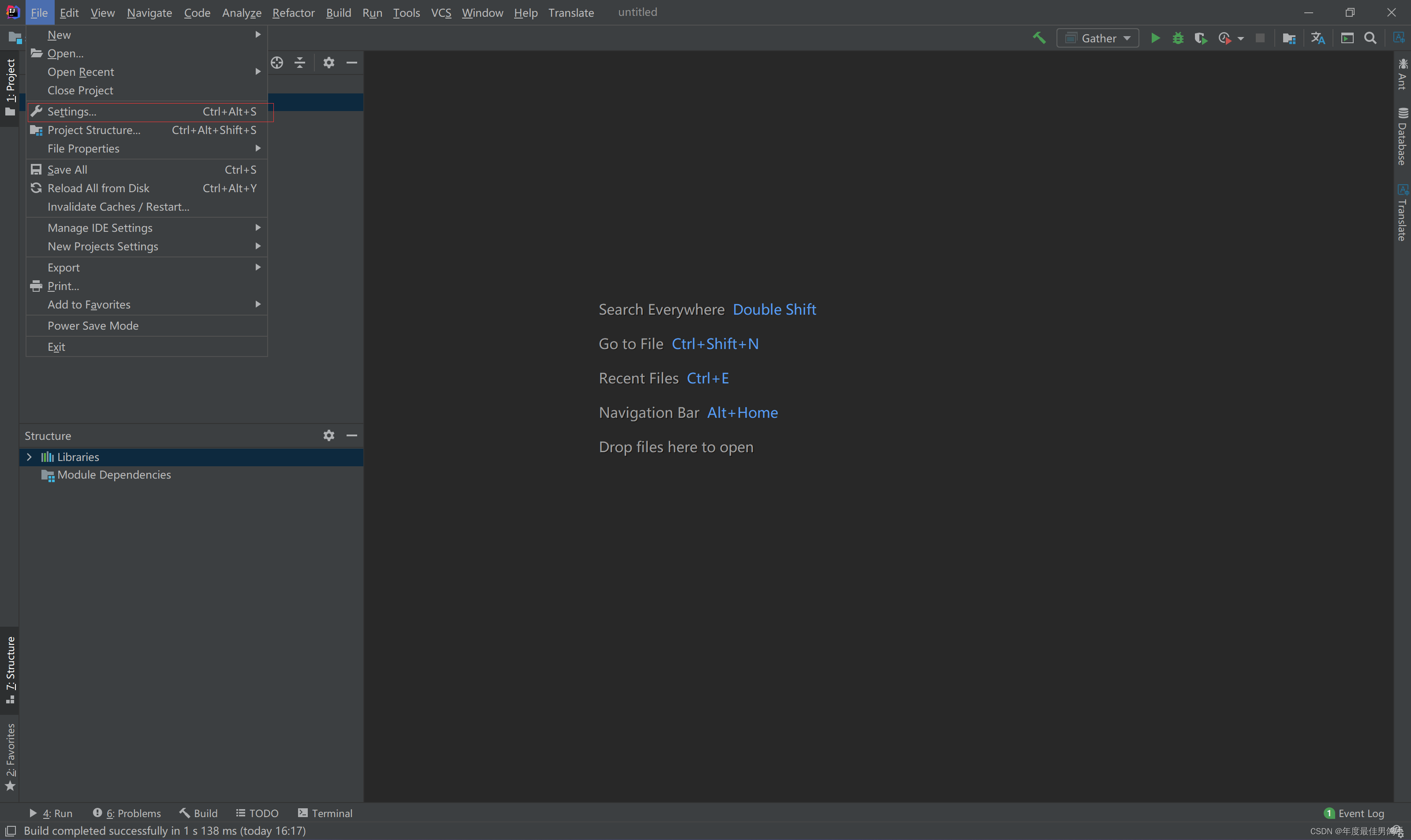Image resolution: width=1411 pixels, height=840 pixels.
Task: Click the Translate icon in the toolbar
Action: 1318,38
